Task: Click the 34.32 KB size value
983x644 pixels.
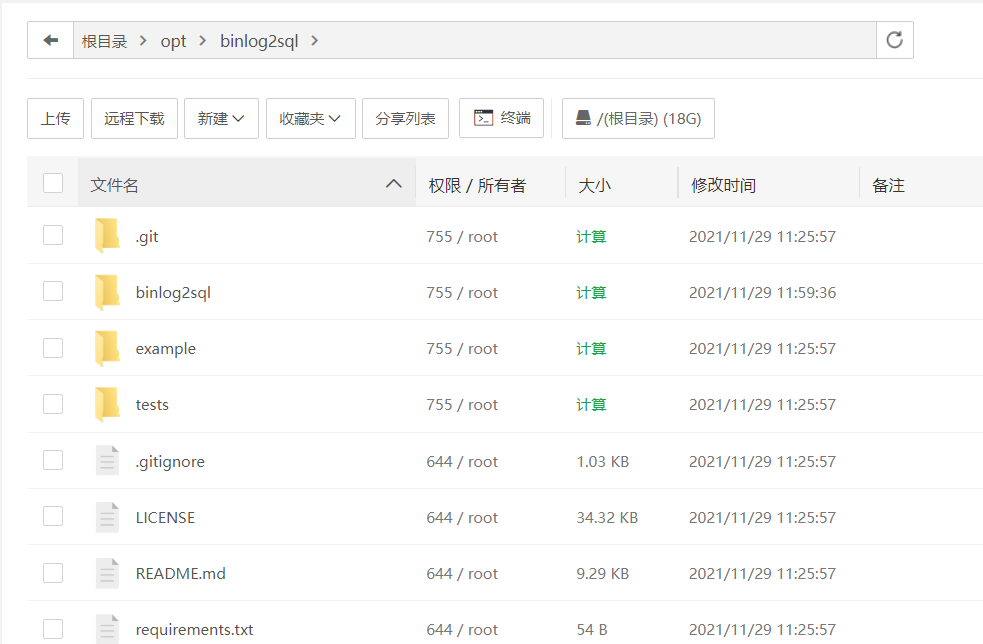Action: point(607,518)
